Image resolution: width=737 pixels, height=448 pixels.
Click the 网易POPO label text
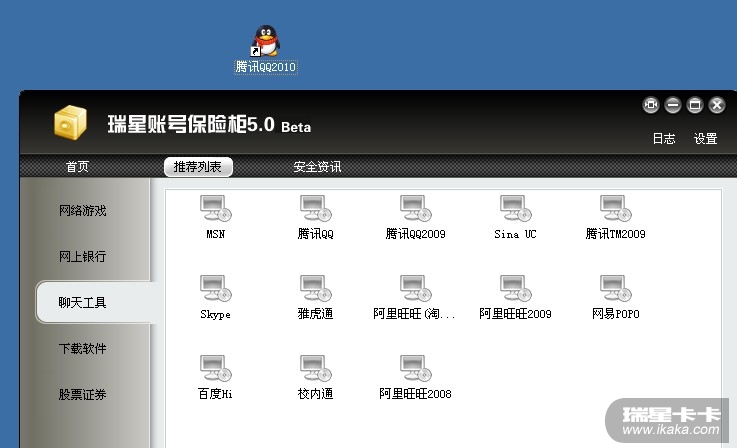616,314
